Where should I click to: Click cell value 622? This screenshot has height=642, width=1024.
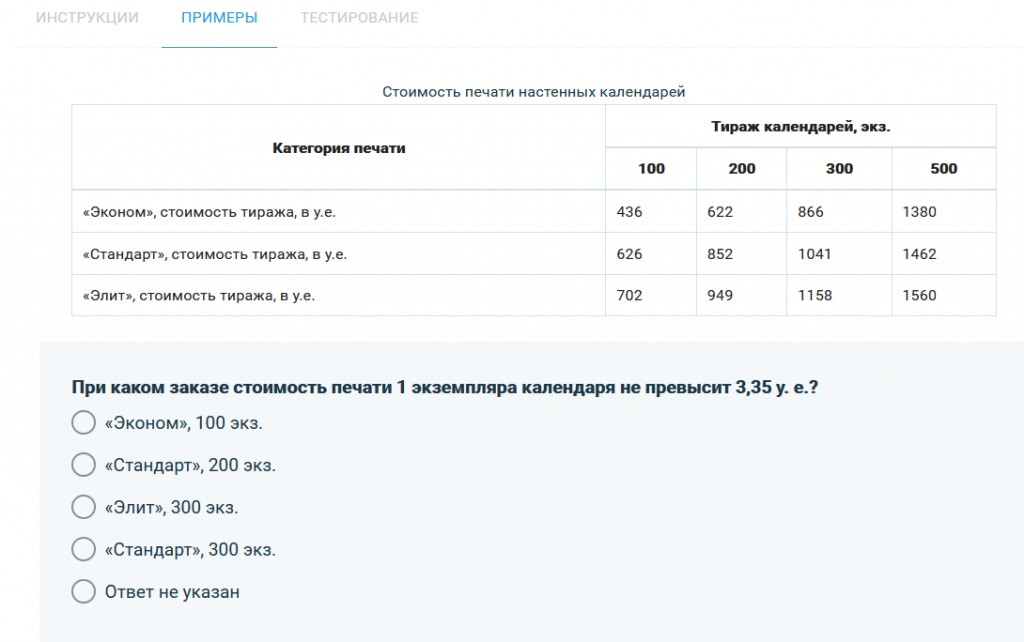(x=720, y=212)
